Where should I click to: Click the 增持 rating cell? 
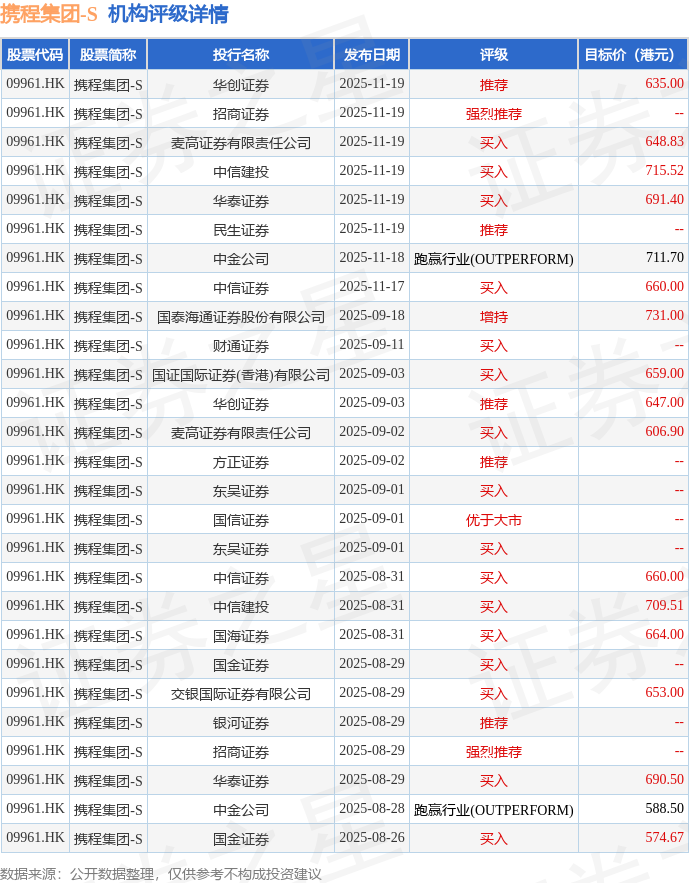point(494,317)
